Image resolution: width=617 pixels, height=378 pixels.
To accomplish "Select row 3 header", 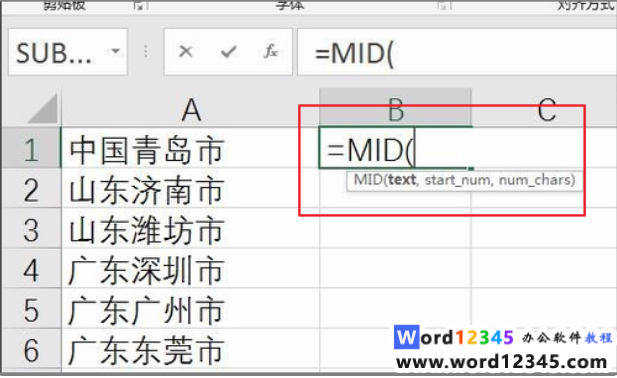I will click(x=31, y=230).
